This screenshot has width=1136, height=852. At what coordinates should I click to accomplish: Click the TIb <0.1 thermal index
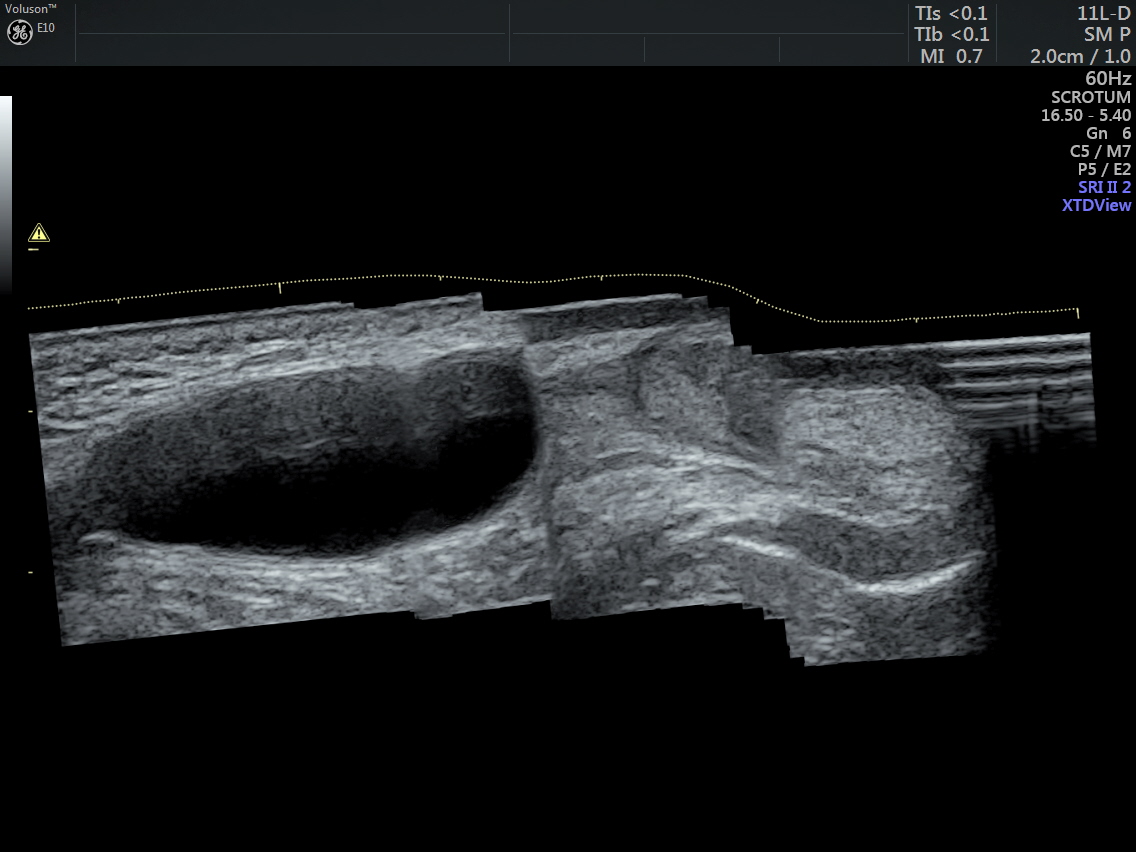click(951, 34)
